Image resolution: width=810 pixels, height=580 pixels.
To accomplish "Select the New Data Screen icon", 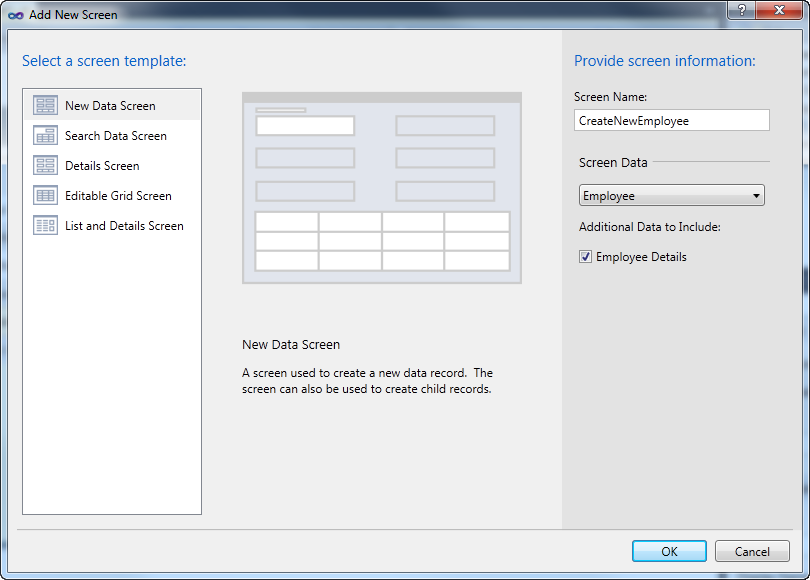I will 45,104.
